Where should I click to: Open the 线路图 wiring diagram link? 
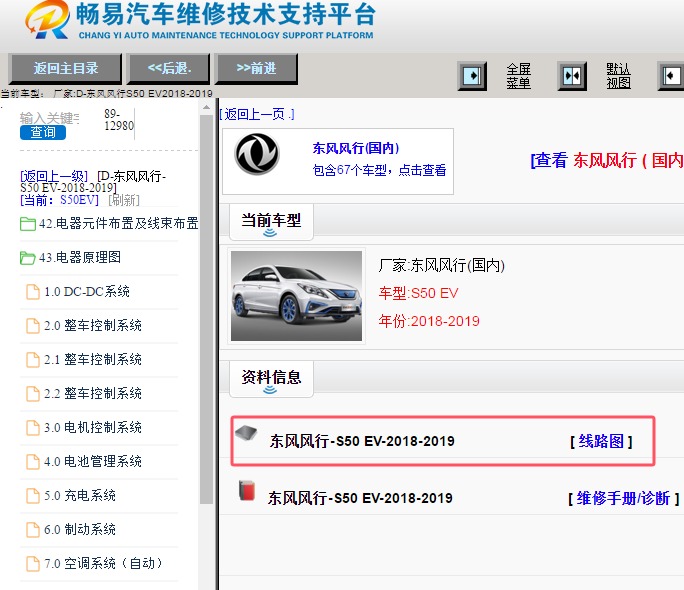(601, 441)
